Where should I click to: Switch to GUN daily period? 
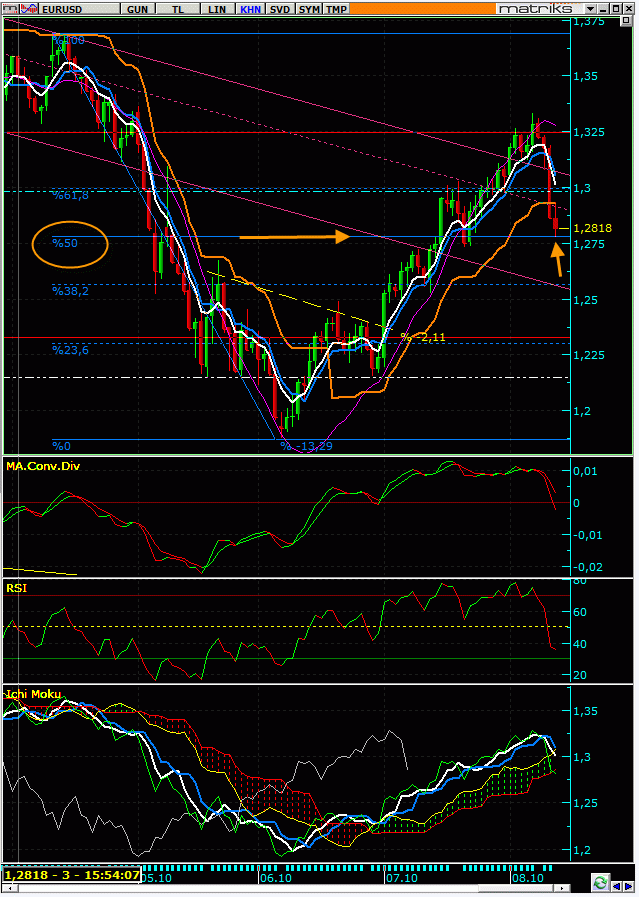pyautogui.click(x=139, y=8)
